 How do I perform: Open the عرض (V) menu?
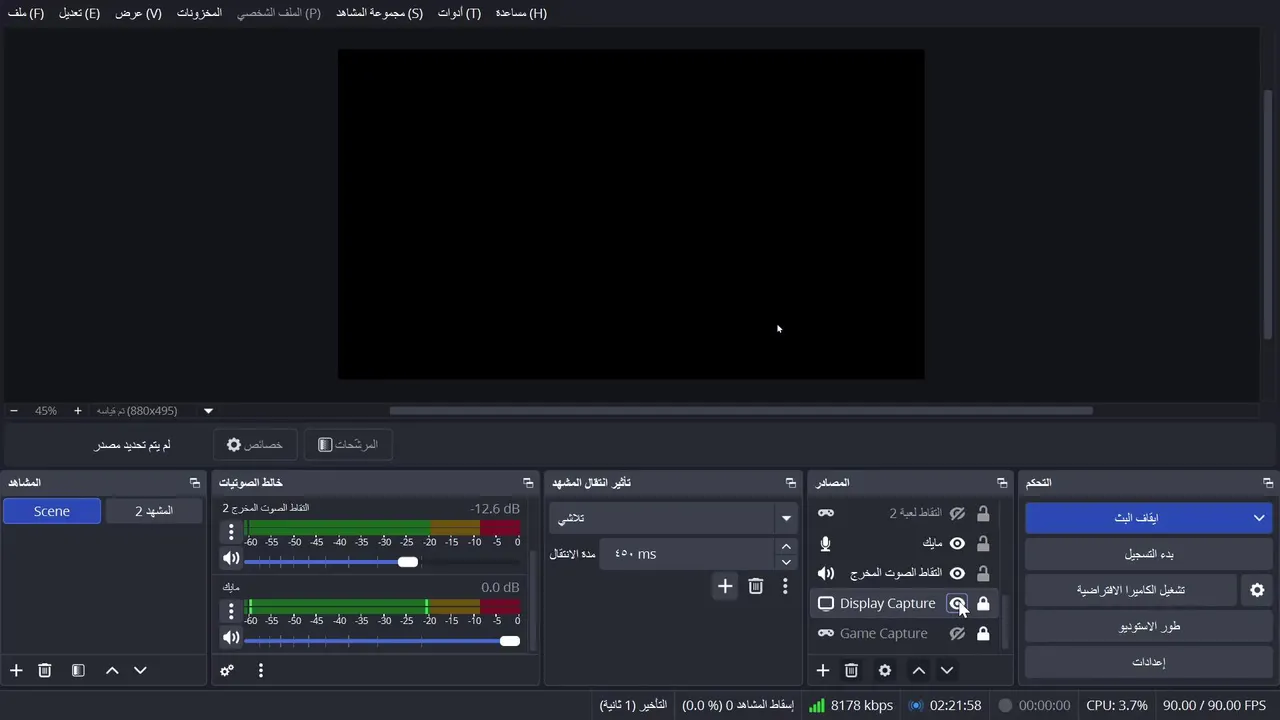138,13
